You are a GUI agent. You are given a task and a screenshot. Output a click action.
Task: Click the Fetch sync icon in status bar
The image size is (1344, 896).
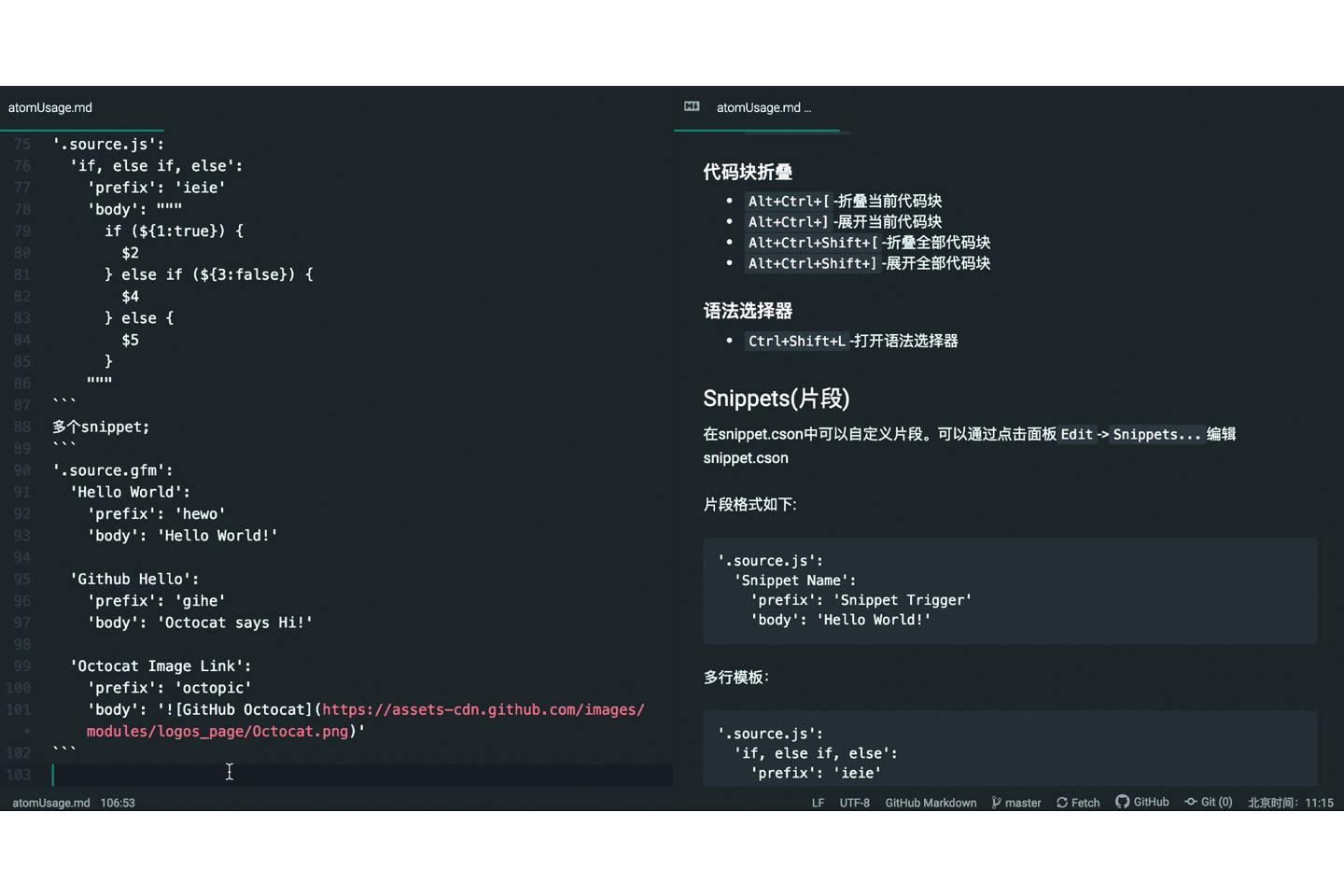tap(1062, 803)
